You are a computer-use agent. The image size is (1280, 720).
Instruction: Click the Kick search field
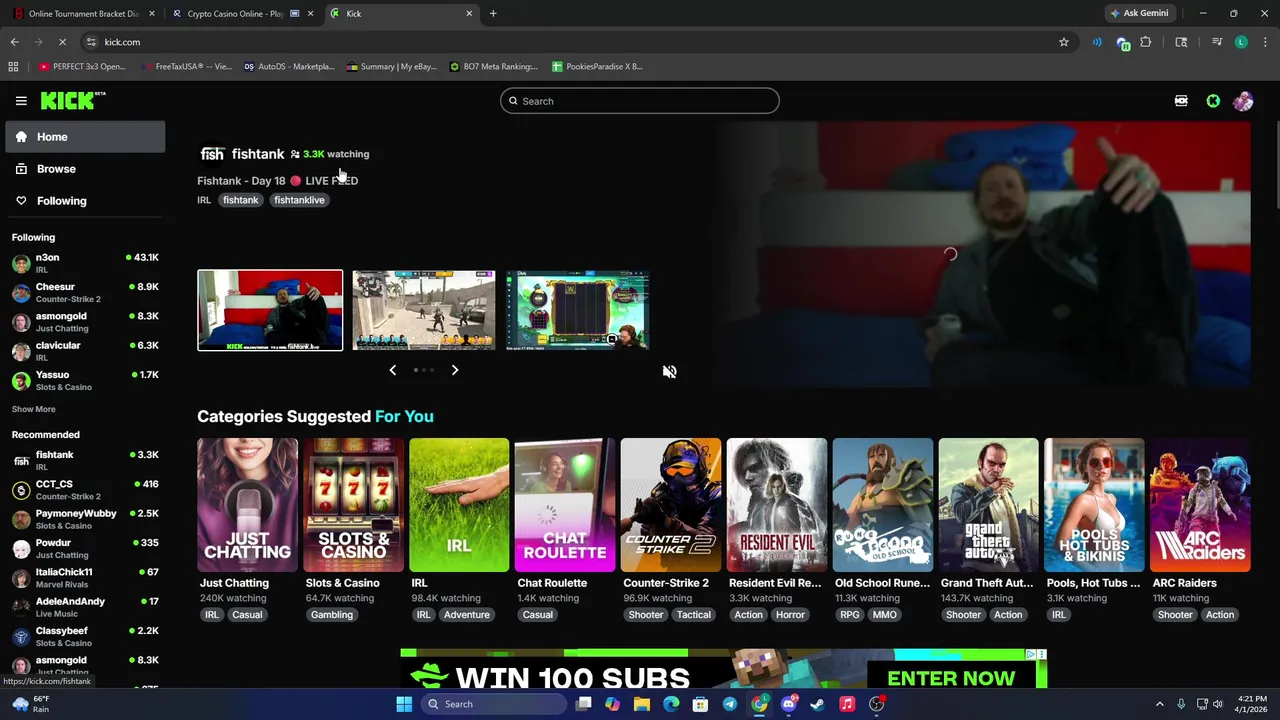pos(640,101)
